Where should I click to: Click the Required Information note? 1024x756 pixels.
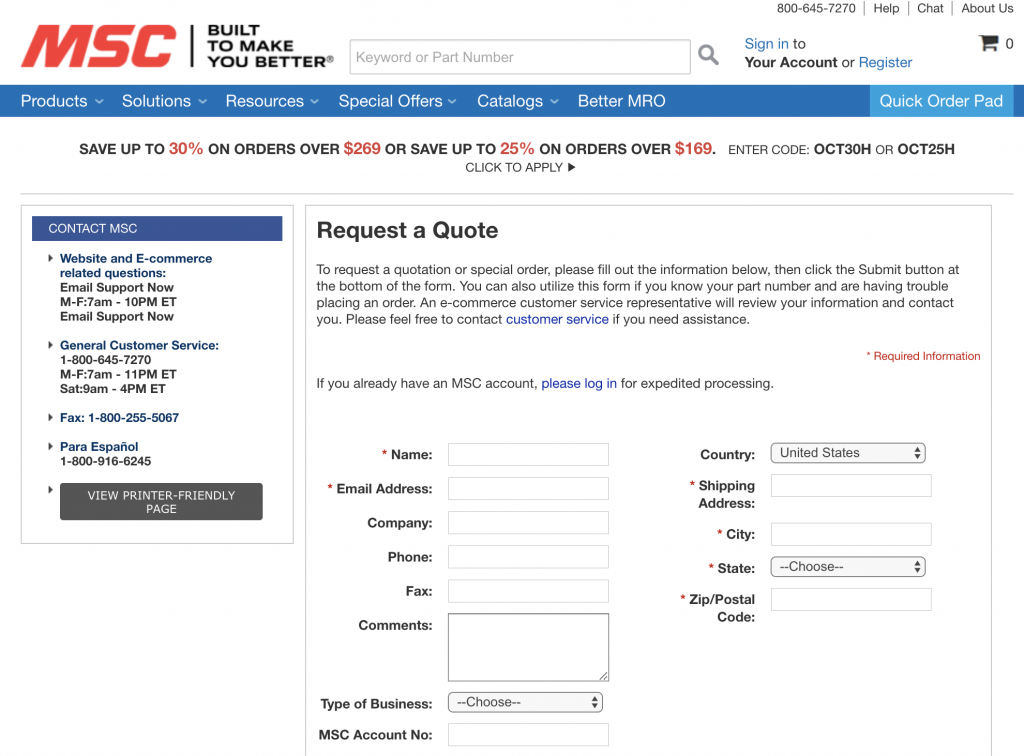pyautogui.click(x=923, y=356)
